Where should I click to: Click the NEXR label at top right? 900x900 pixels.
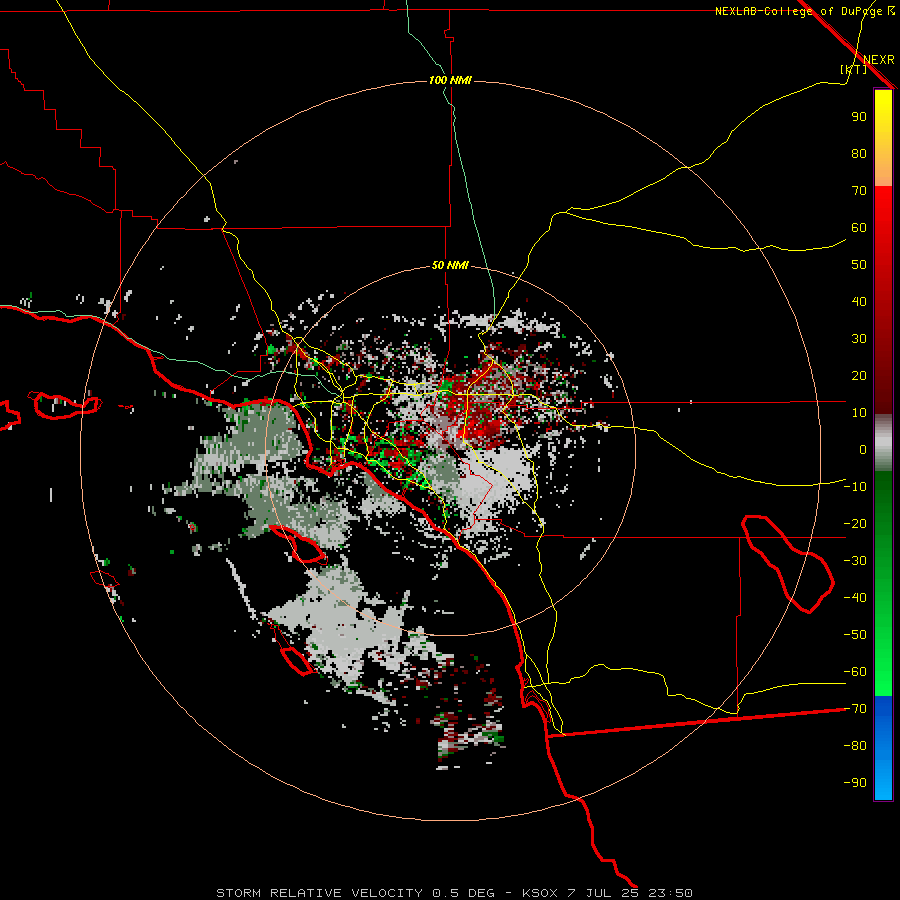point(879,60)
